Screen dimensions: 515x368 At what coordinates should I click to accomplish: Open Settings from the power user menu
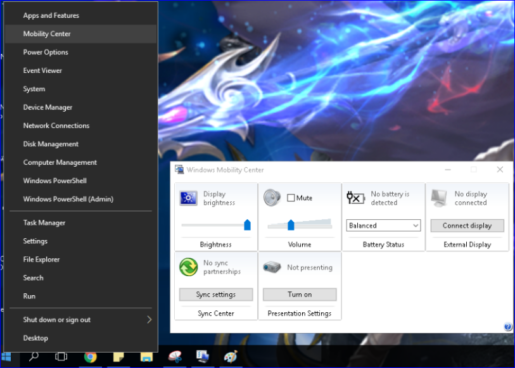point(80,241)
